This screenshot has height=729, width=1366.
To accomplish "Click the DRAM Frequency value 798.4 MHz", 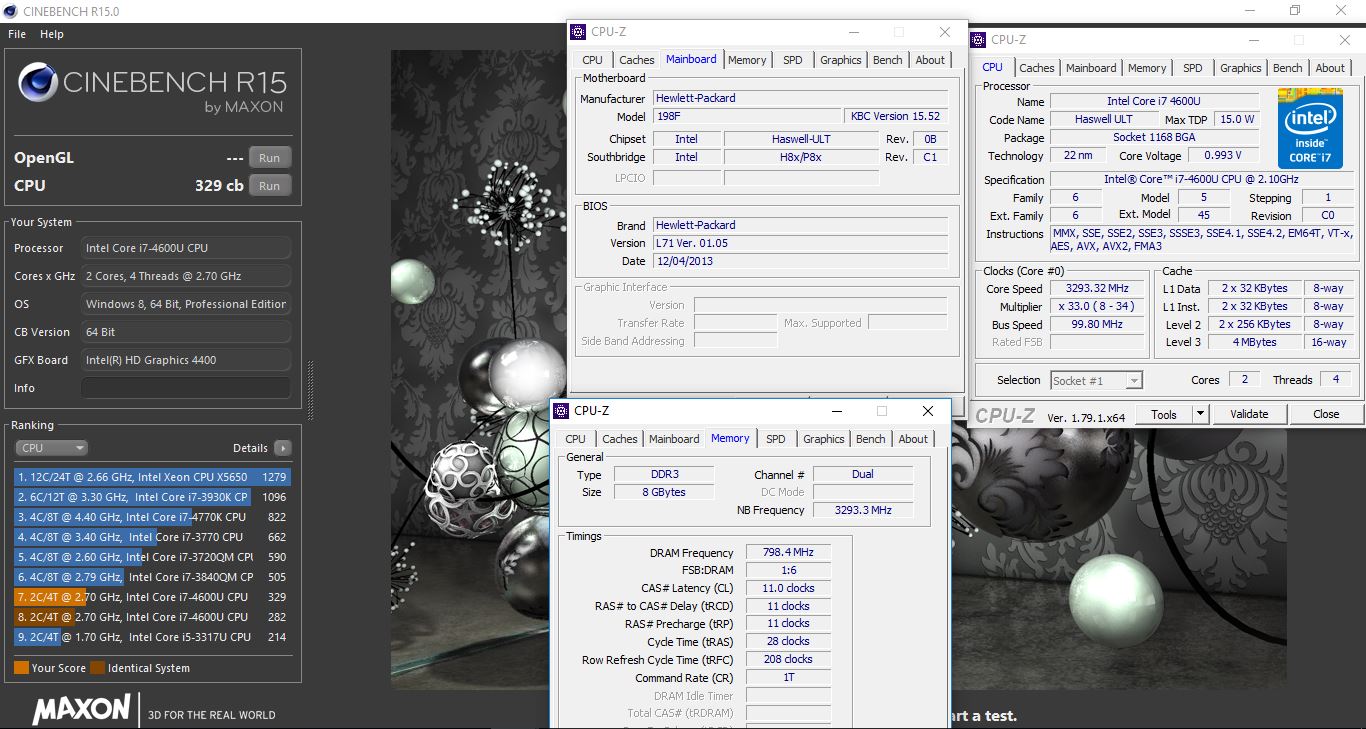I will click(x=788, y=552).
